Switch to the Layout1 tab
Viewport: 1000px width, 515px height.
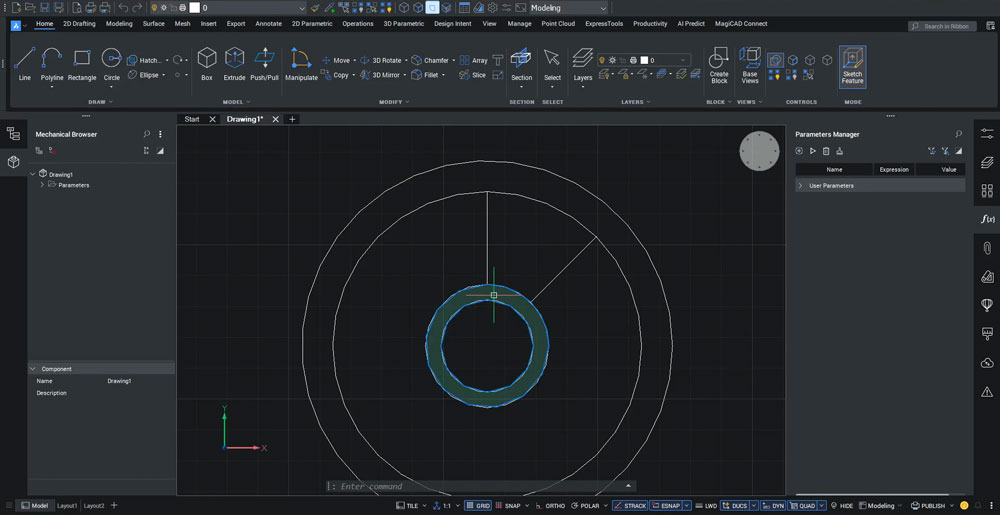tap(67, 506)
